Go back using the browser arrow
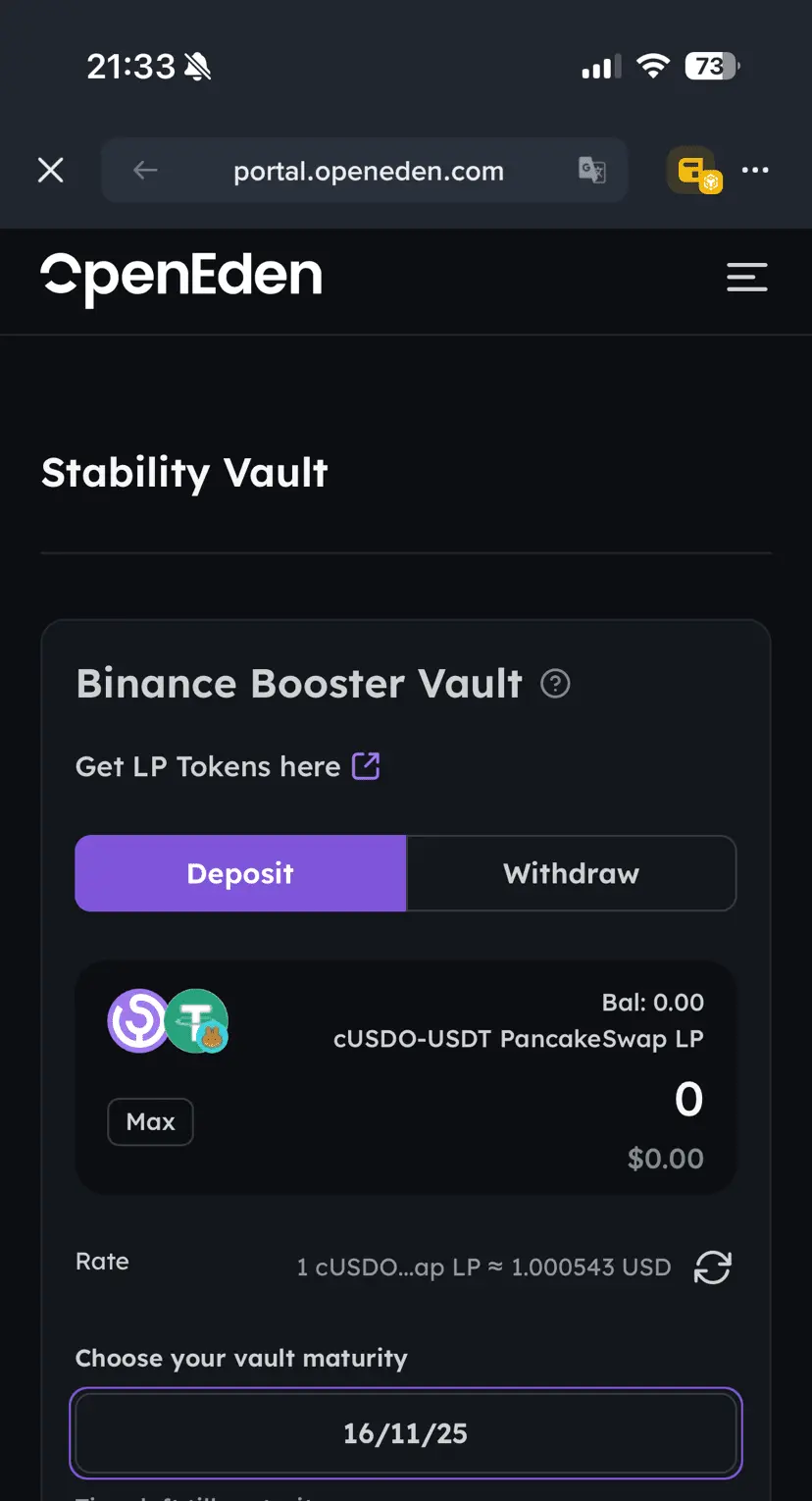Image resolution: width=812 pixels, height=1501 pixels. (145, 171)
